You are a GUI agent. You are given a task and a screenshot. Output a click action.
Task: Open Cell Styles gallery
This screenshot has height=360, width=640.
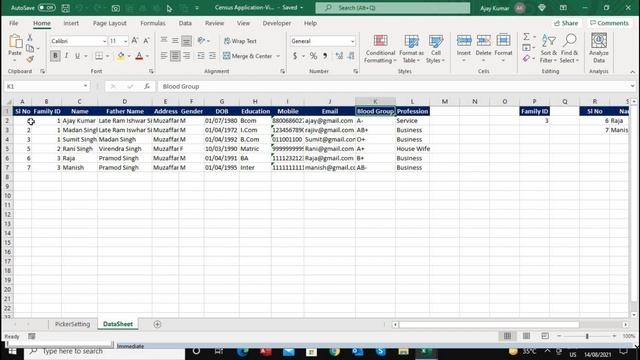click(x=436, y=49)
